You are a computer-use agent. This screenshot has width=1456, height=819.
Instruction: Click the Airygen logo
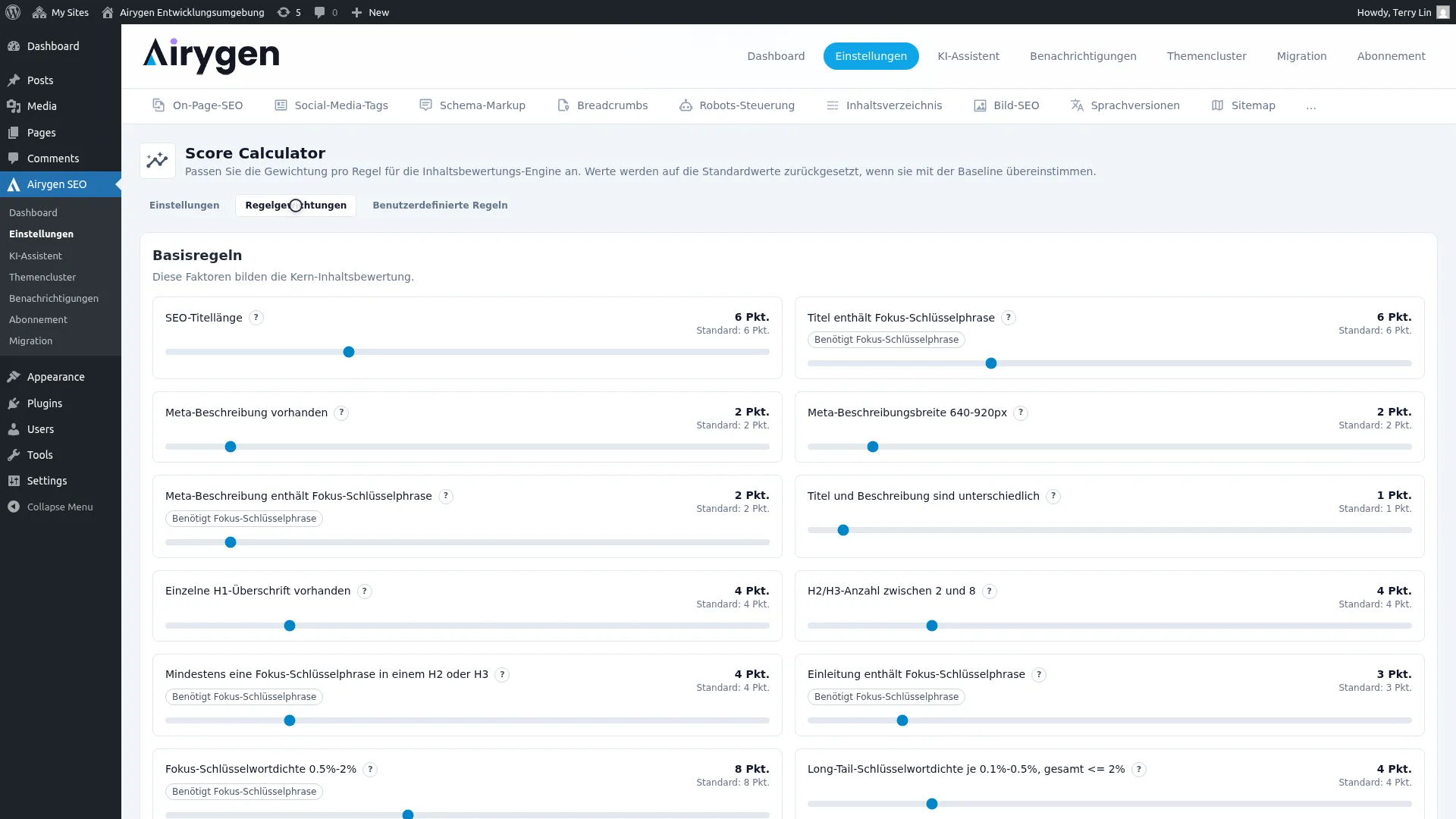tap(211, 56)
